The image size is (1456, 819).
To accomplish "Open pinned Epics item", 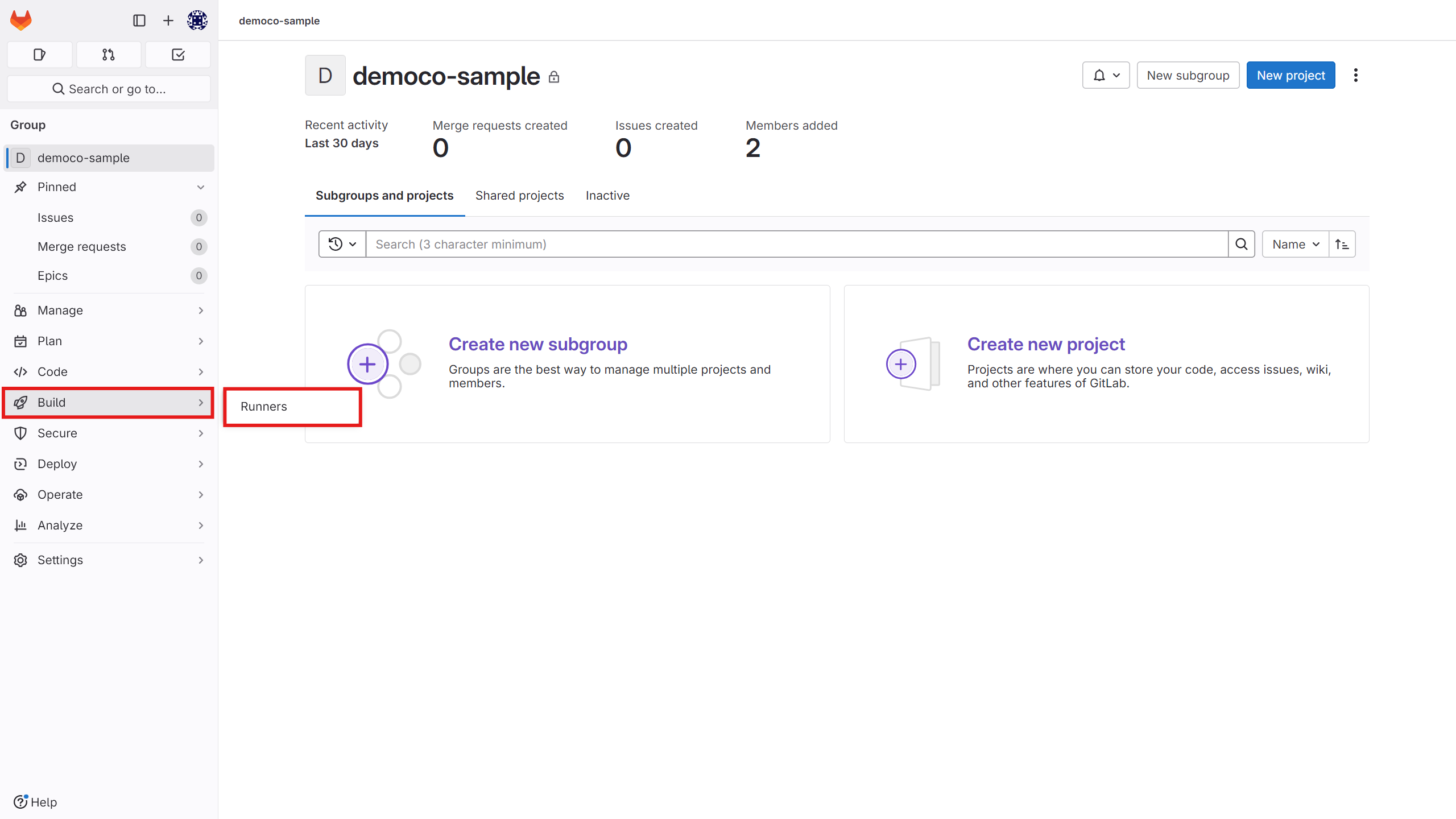I will 109,276.
